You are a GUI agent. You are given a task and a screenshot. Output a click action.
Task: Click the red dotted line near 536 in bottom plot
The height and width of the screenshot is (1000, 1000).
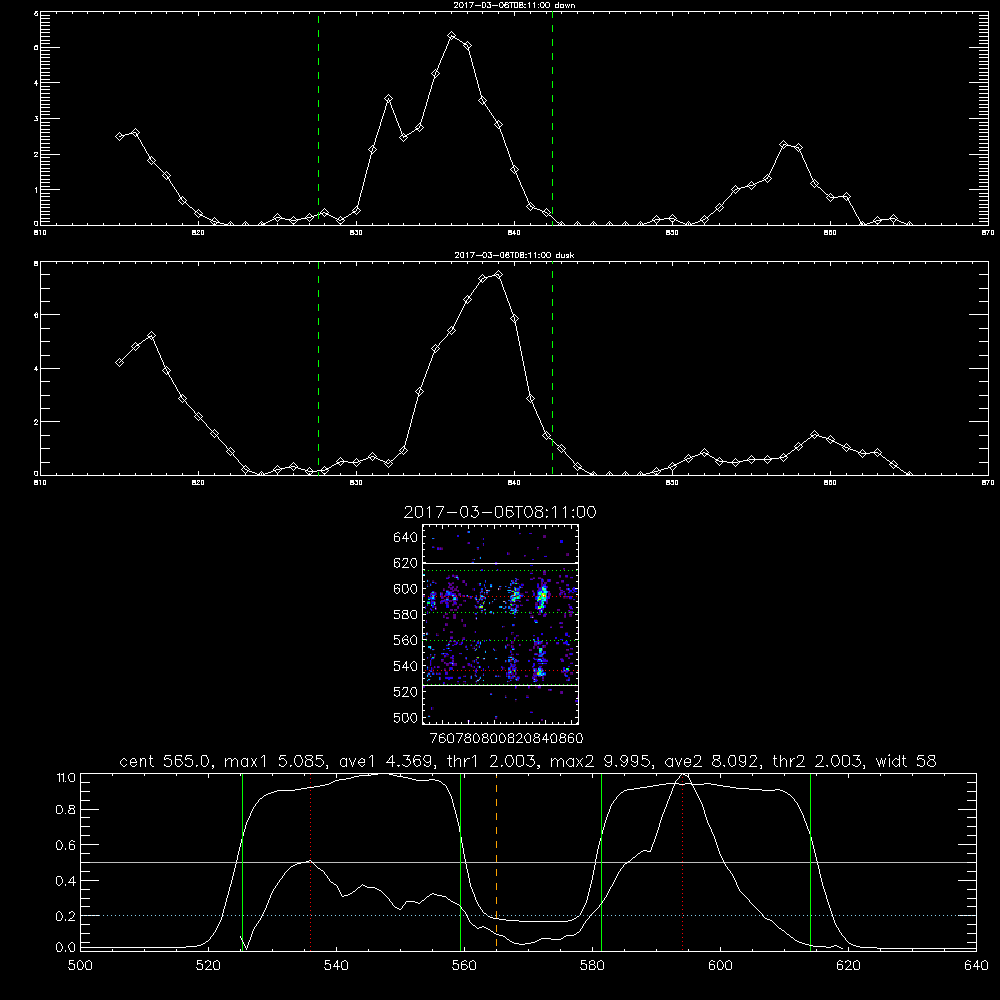click(x=310, y=861)
